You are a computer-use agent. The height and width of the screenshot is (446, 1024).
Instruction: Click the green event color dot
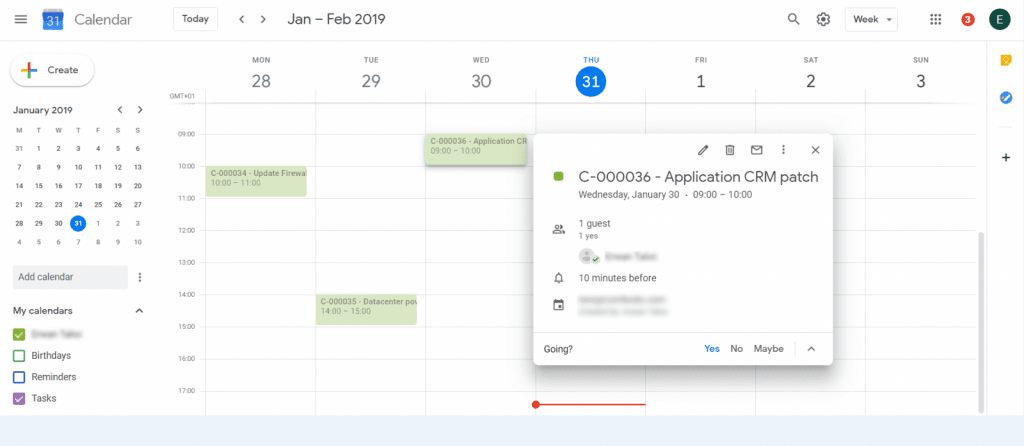559,177
